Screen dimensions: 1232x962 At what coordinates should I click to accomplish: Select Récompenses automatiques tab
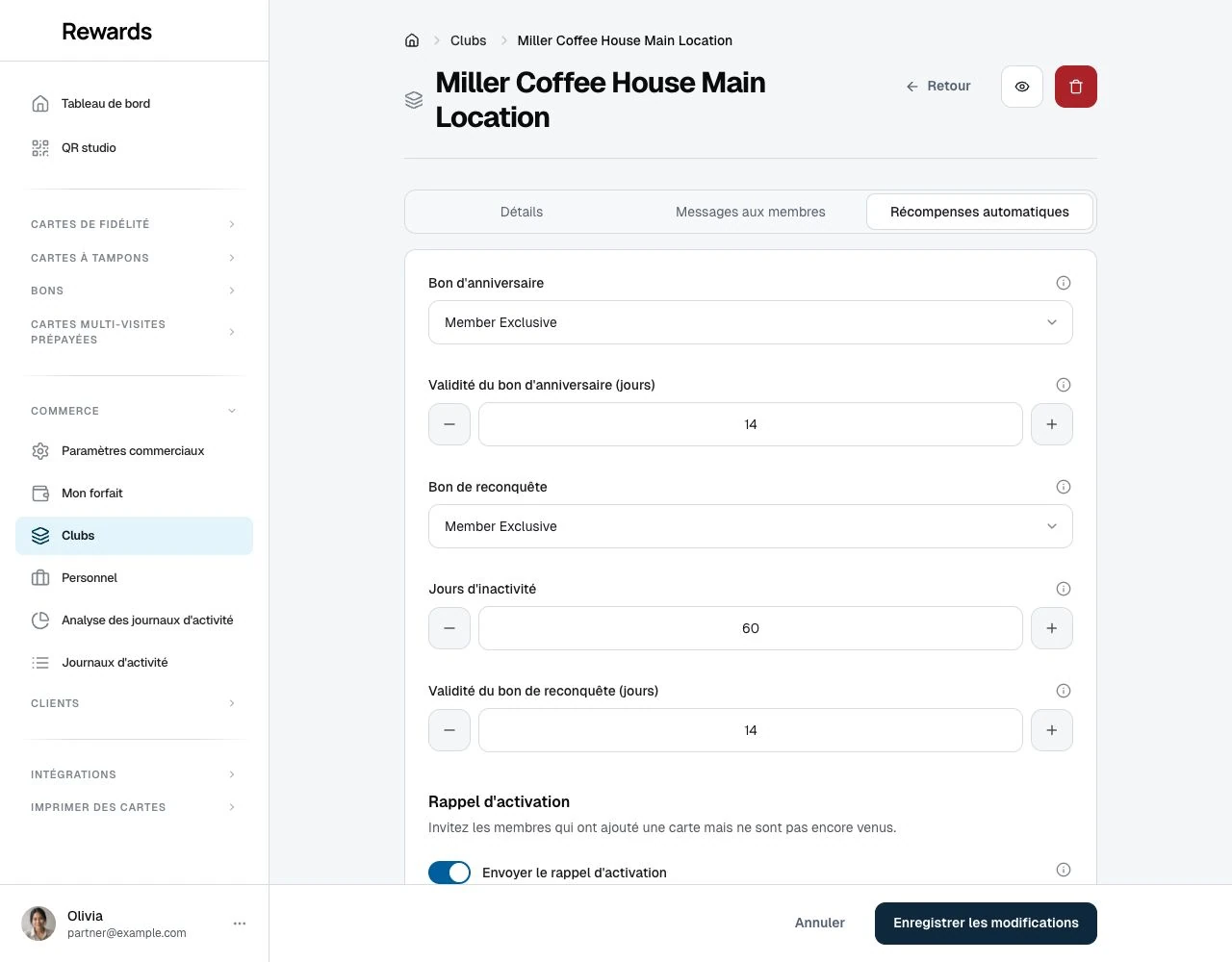point(980,212)
